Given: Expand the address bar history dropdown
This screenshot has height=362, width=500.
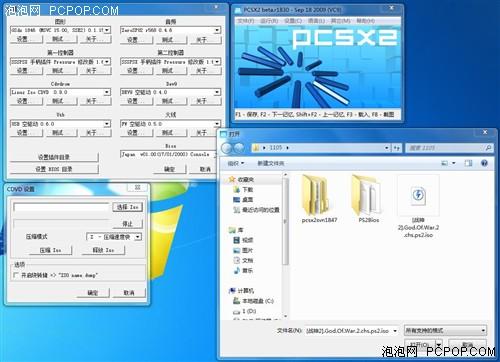Looking at the screenshot, I should click(x=387, y=148).
